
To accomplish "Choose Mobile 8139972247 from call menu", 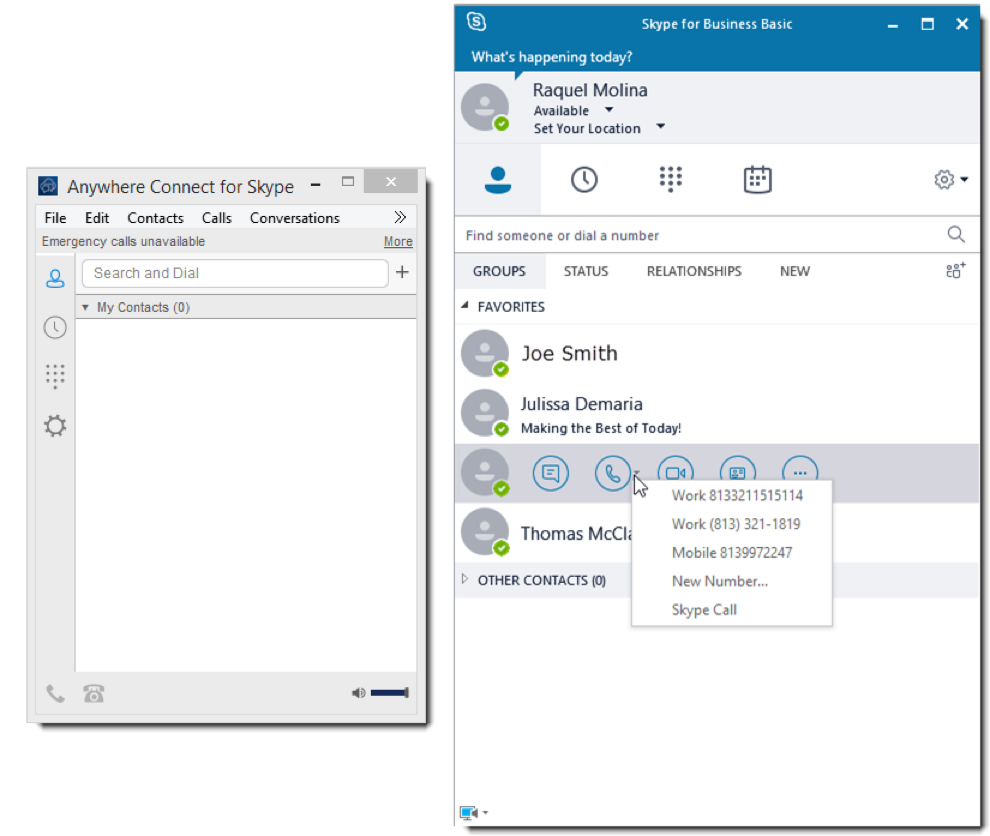I will (732, 552).
